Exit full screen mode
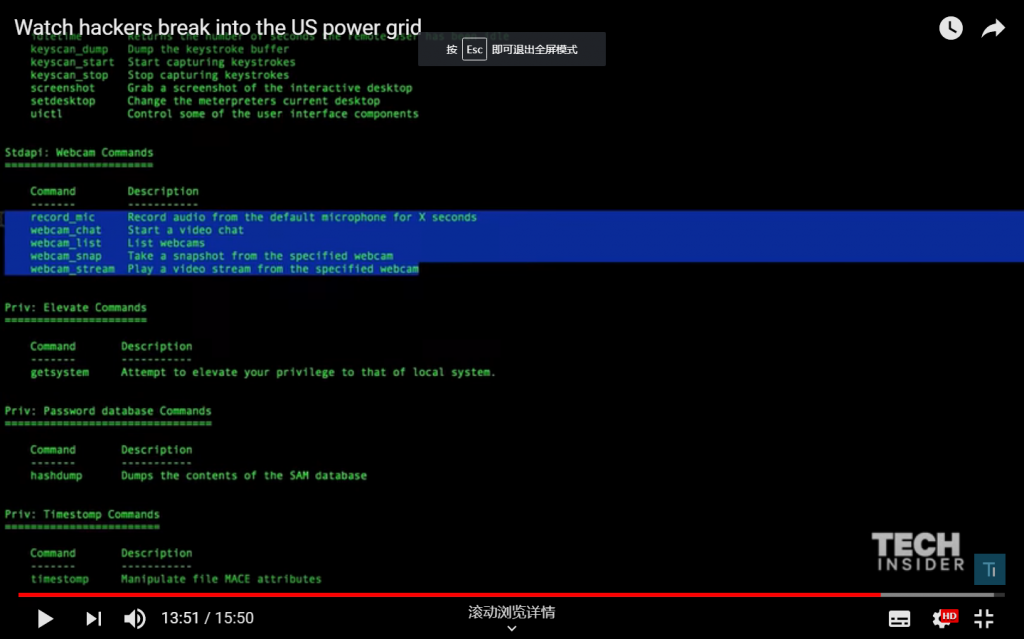 pyautogui.click(x=984, y=618)
